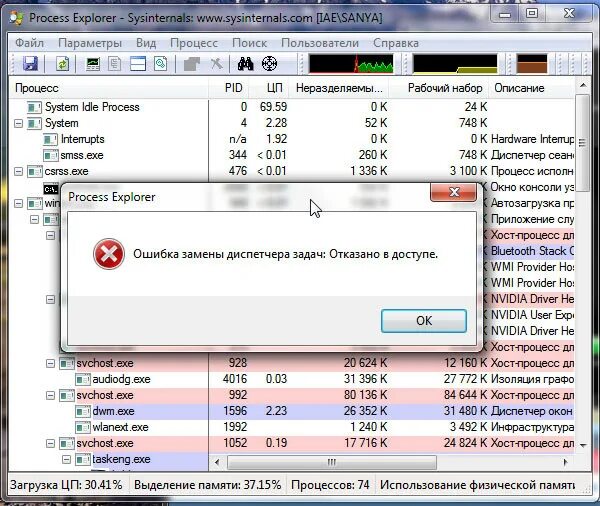Collapse the System process tree node
Screen dimensions: 600x506
tap(18, 123)
